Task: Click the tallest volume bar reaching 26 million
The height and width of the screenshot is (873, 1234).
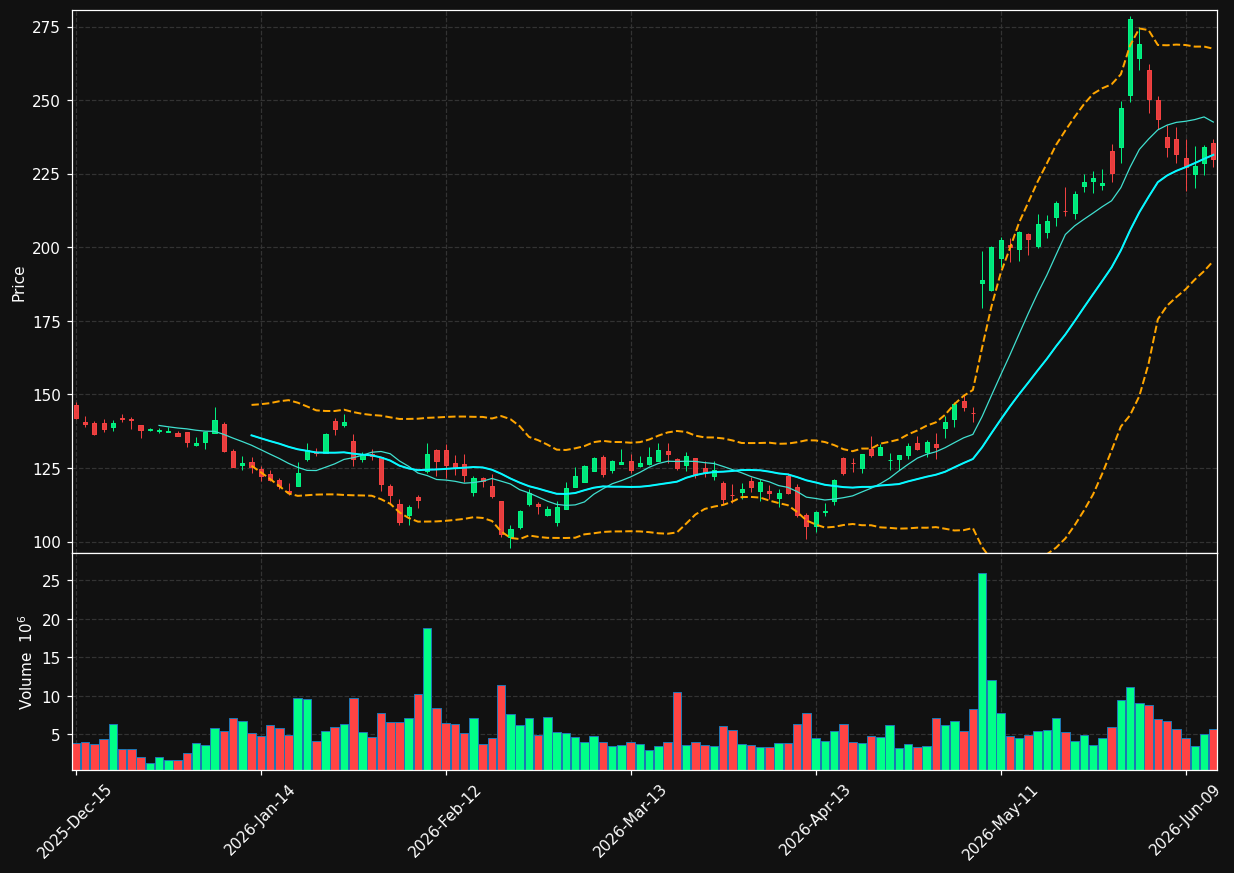Action: coord(982,671)
